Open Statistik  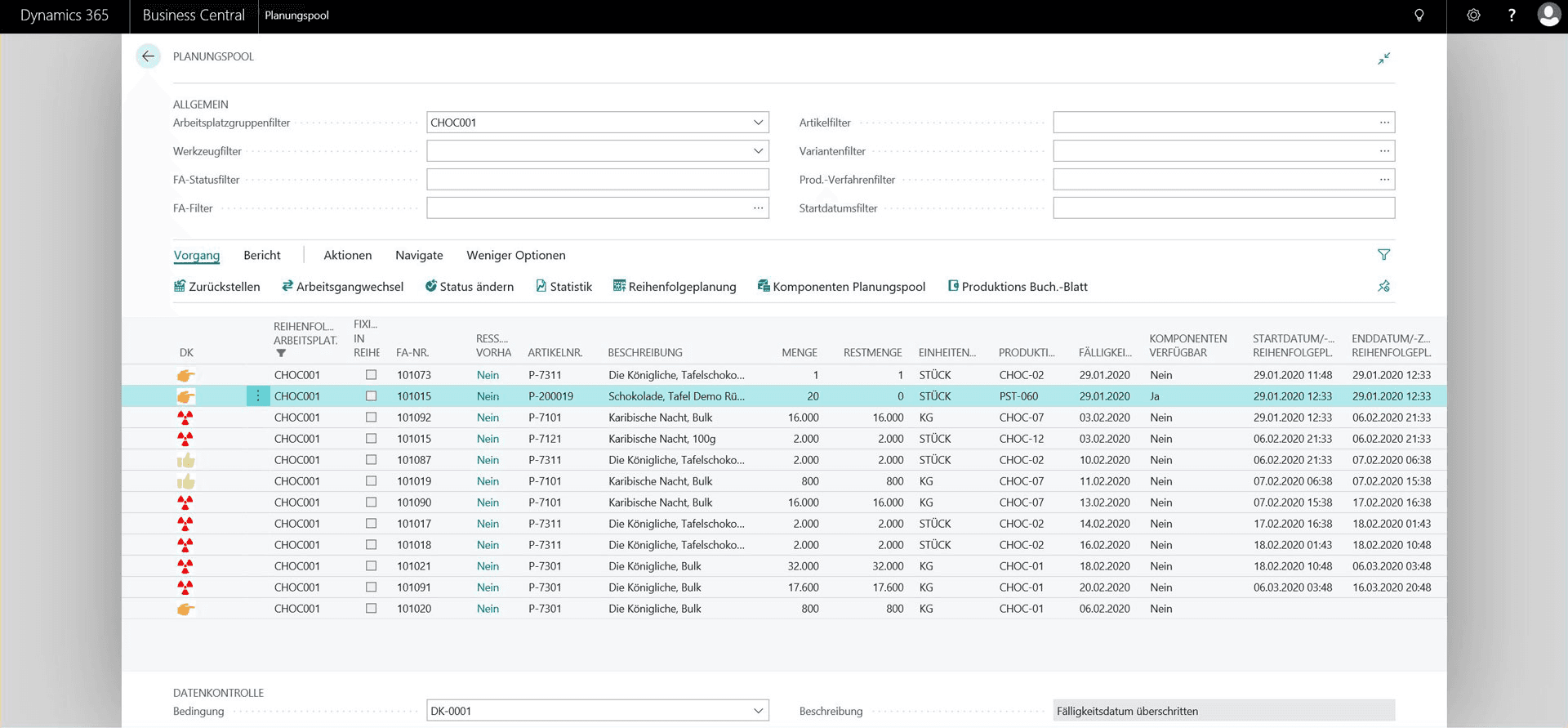564,287
